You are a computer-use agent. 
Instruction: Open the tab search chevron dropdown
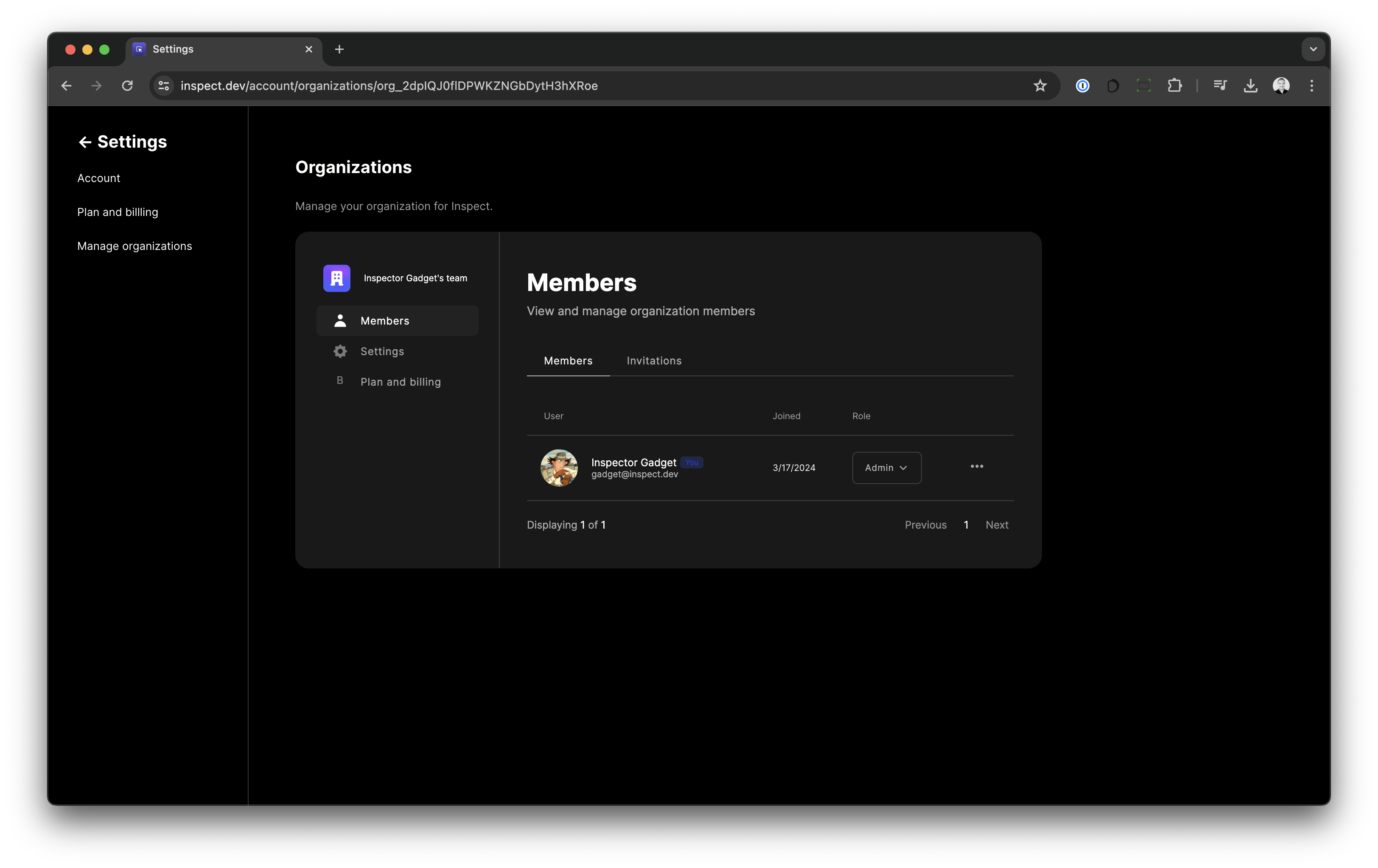[1313, 49]
